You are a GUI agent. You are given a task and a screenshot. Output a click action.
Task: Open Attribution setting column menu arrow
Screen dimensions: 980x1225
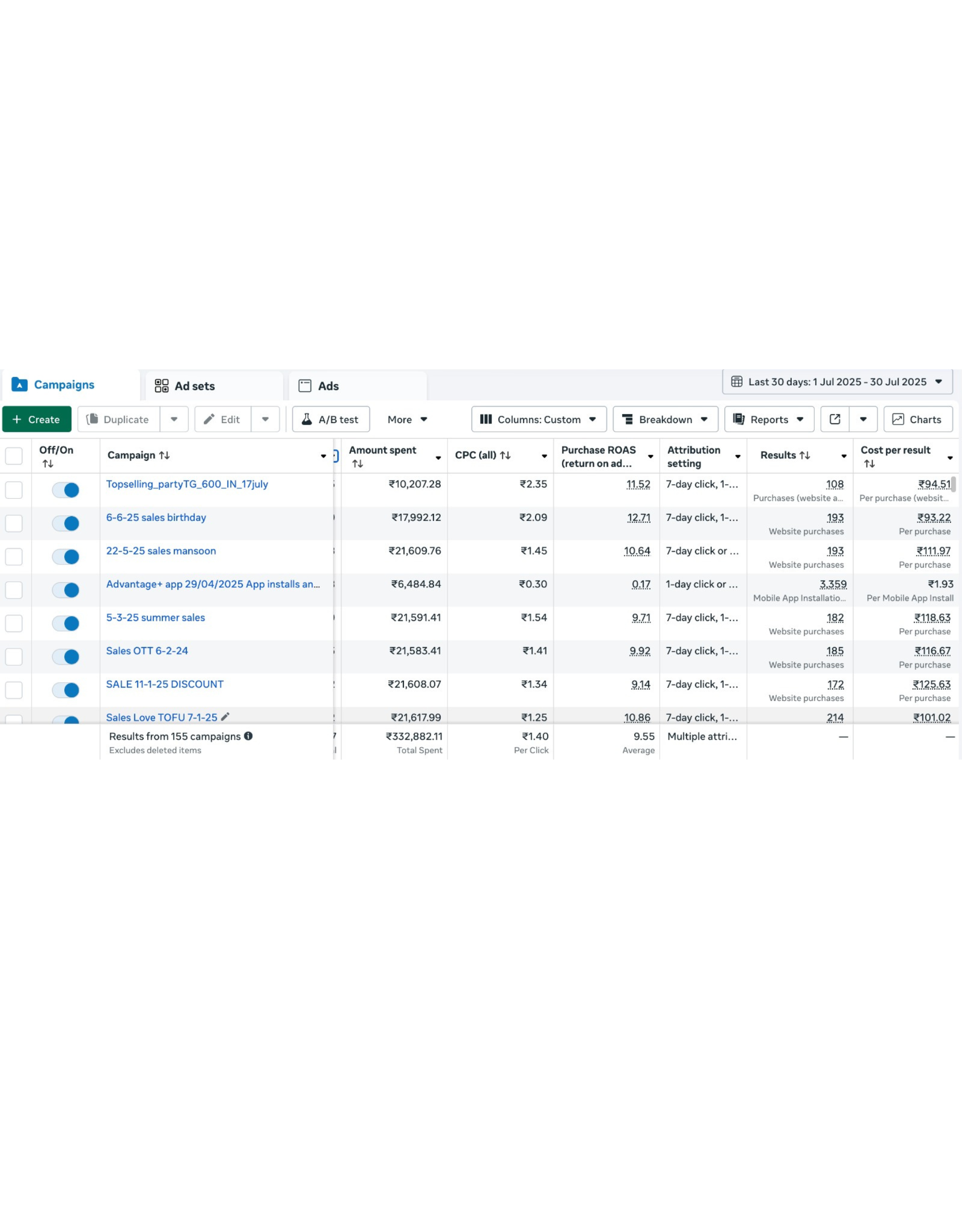pyautogui.click(x=738, y=457)
